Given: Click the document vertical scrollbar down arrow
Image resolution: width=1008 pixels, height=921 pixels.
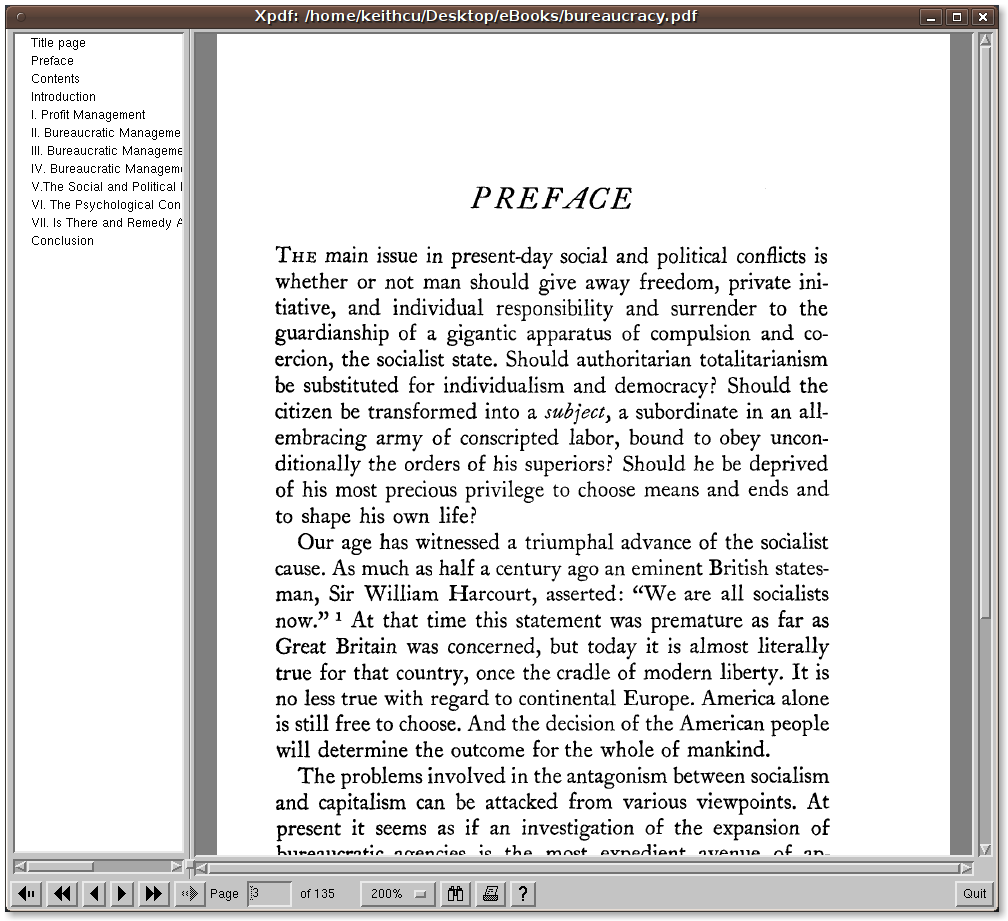Looking at the screenshot, I should click(984, 849).
